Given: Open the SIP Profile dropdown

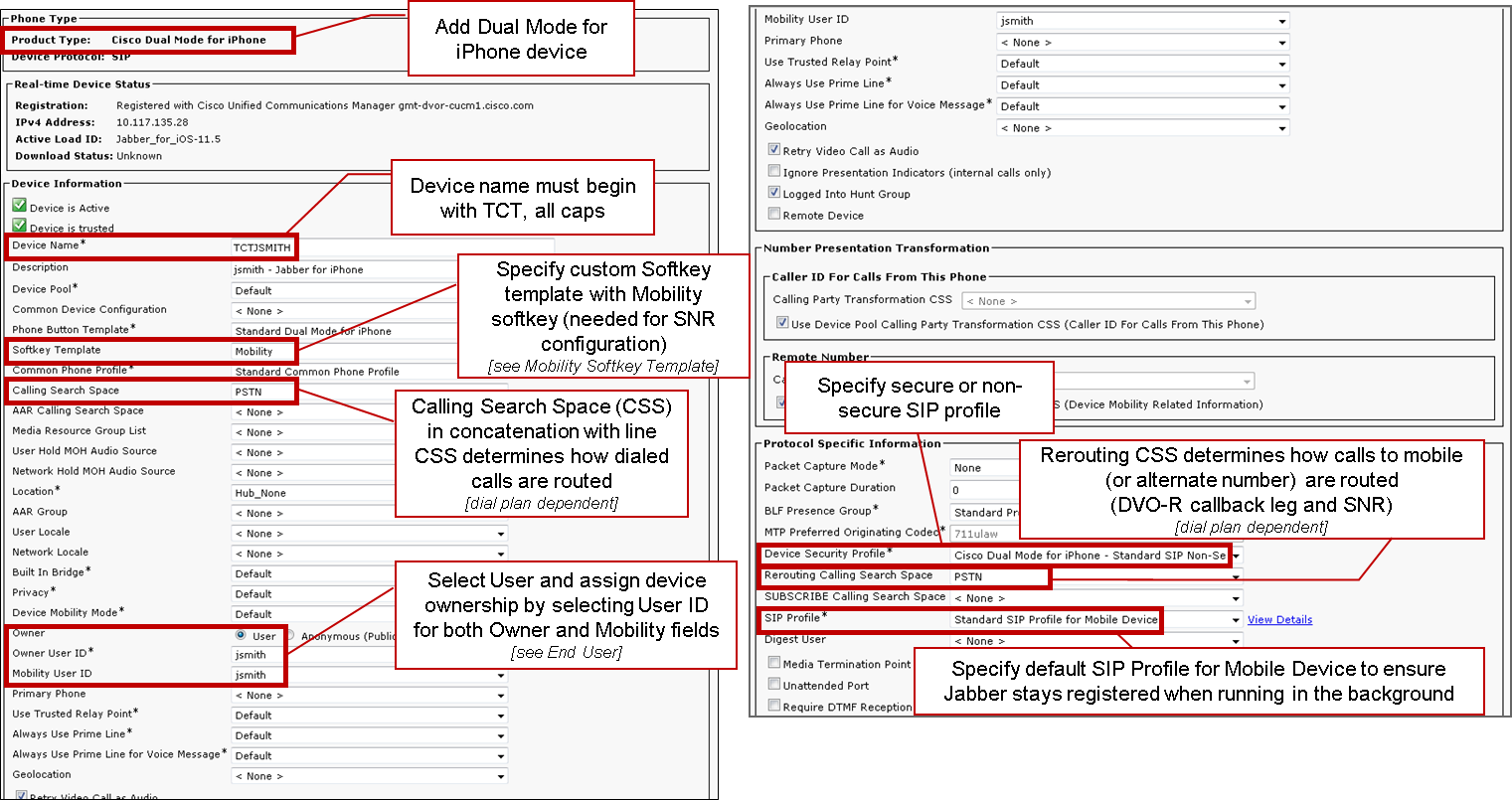Looking at the screenshot, I should point(1097,620).
